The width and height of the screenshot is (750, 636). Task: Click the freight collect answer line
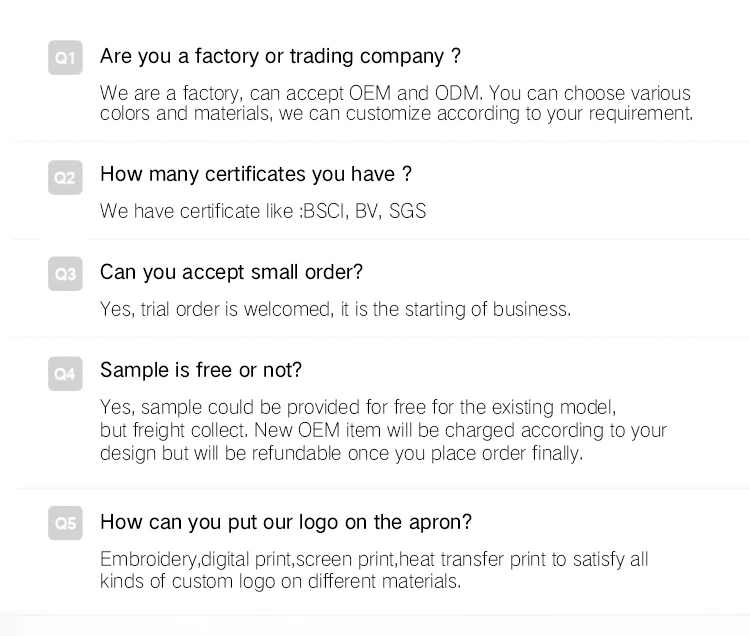(x=383, y=430)
